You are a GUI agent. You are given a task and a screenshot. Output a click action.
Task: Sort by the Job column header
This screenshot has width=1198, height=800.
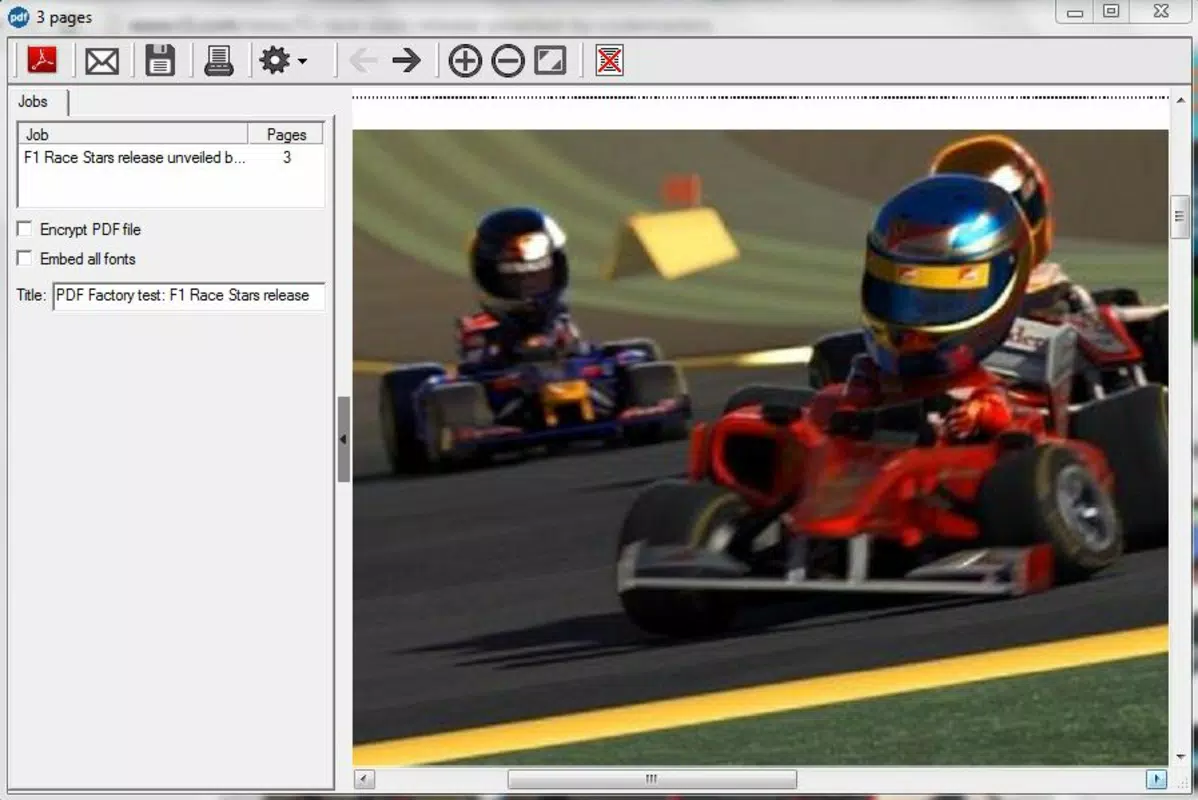tap(133, 134)
